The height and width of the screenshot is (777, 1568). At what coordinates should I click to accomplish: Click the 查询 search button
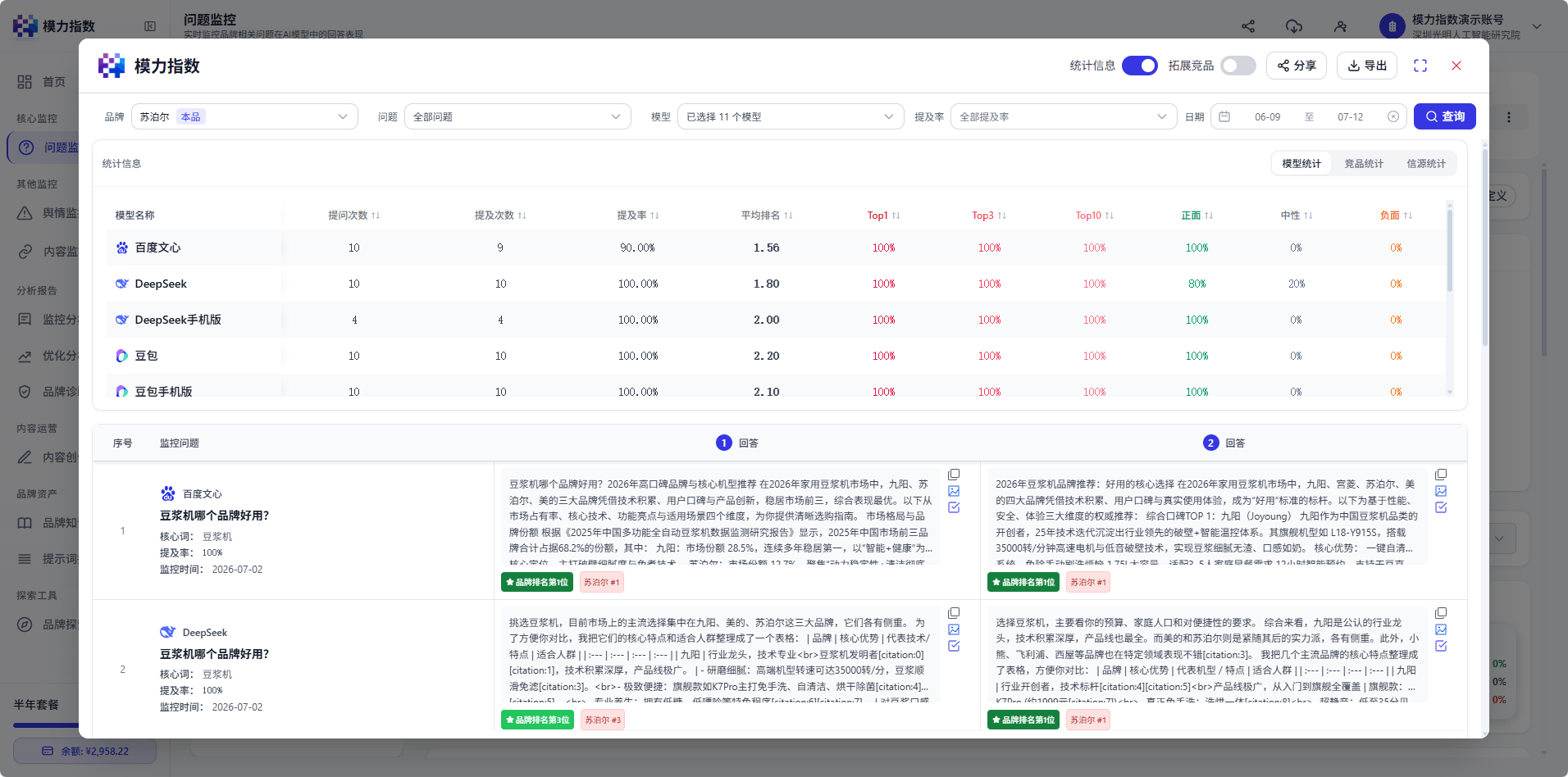(1445, 116)
